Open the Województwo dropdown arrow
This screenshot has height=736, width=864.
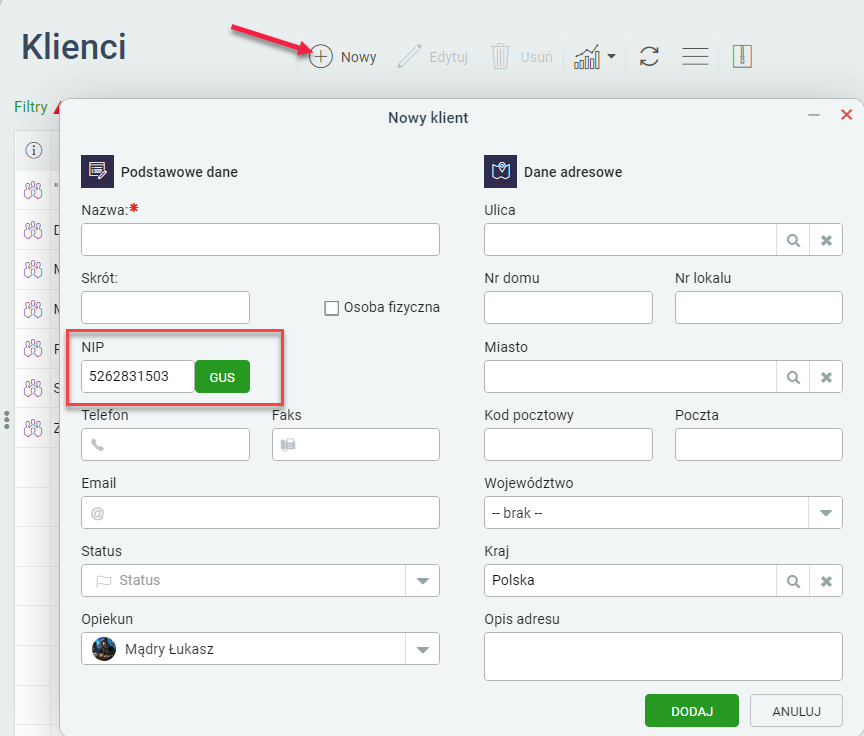pos(825,513)
